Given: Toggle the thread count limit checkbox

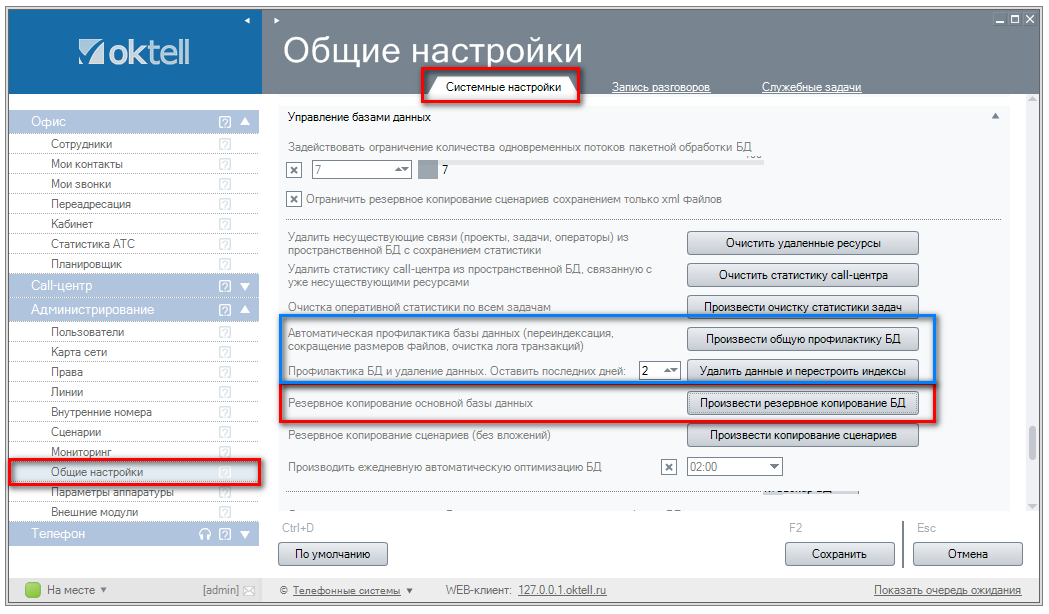Looking at the screenshot, I should pyautogui.click(x=294, y=170).
